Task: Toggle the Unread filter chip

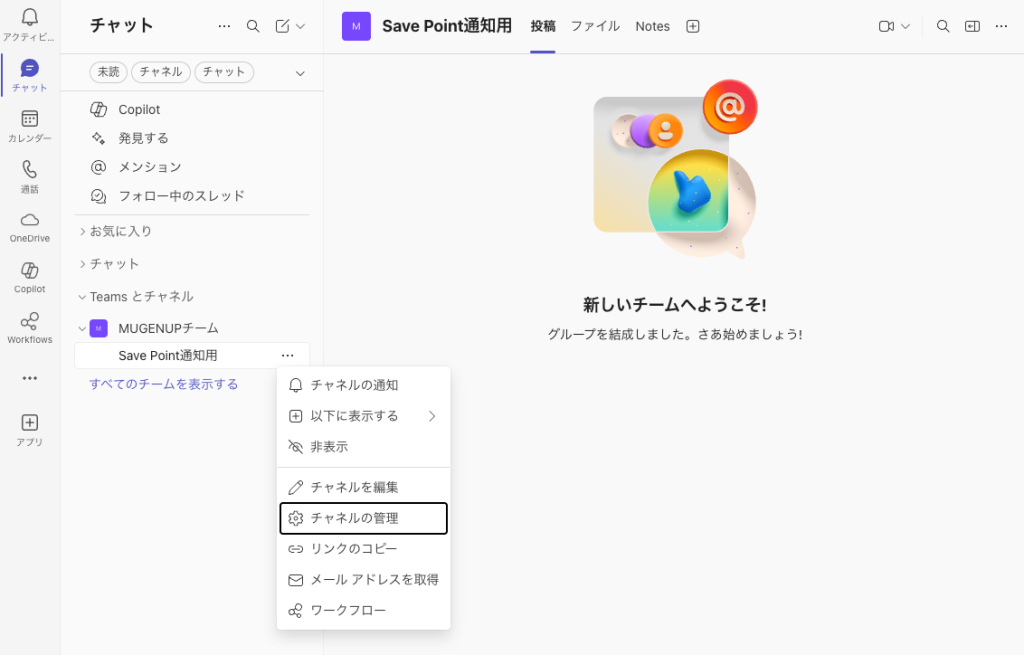Action: pos(108,72)
